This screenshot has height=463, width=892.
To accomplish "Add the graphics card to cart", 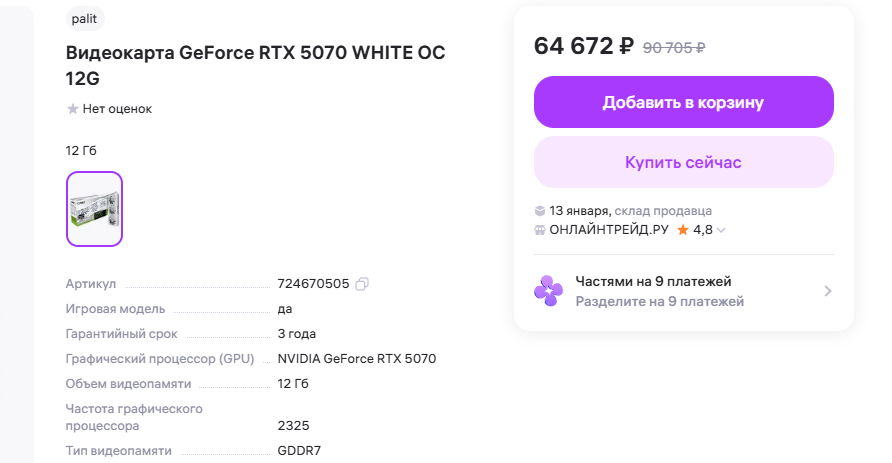I will [683, 102].
